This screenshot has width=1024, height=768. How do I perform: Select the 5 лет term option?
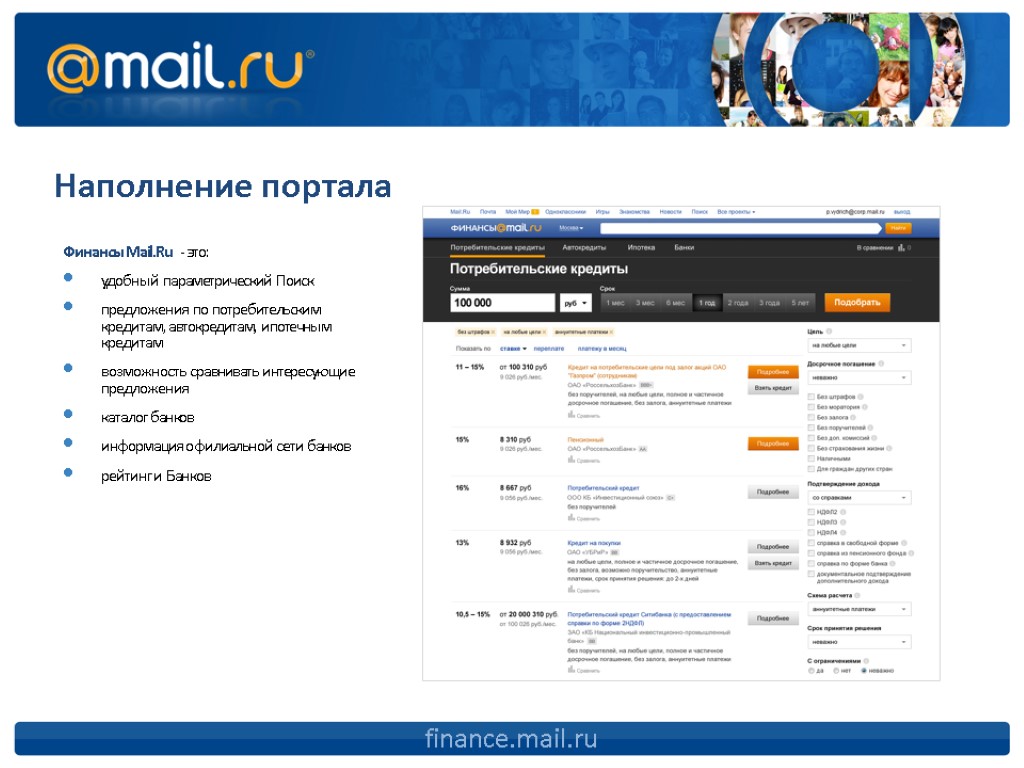(800, 303)
